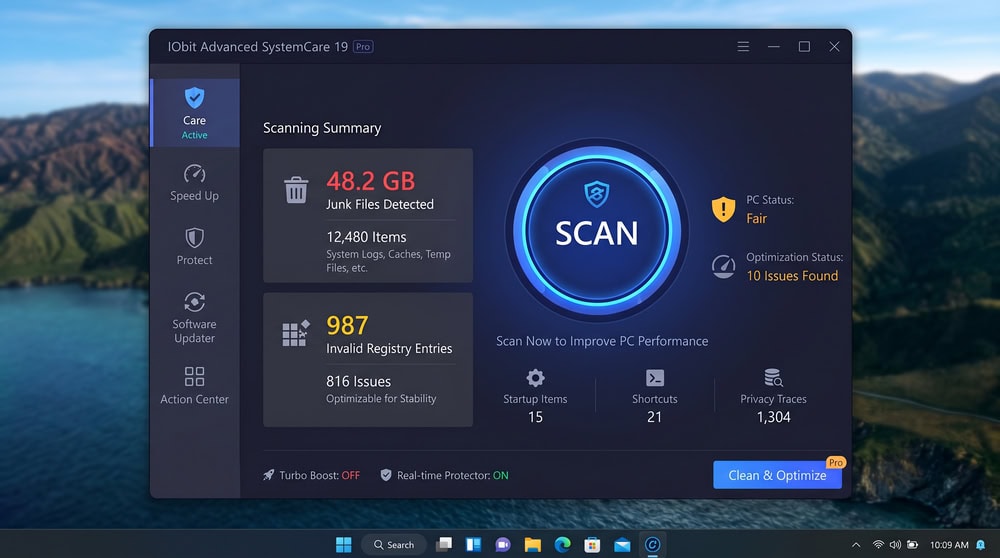Click the Optimization Status gauge icon
The height and width of the screenshot is (558, 1000).
723,267
